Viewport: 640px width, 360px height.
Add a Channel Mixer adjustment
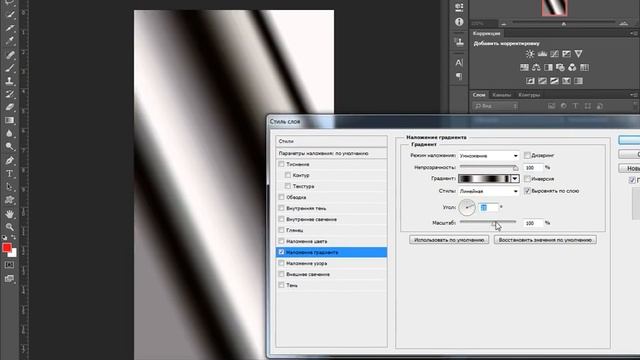coord(572,67)
